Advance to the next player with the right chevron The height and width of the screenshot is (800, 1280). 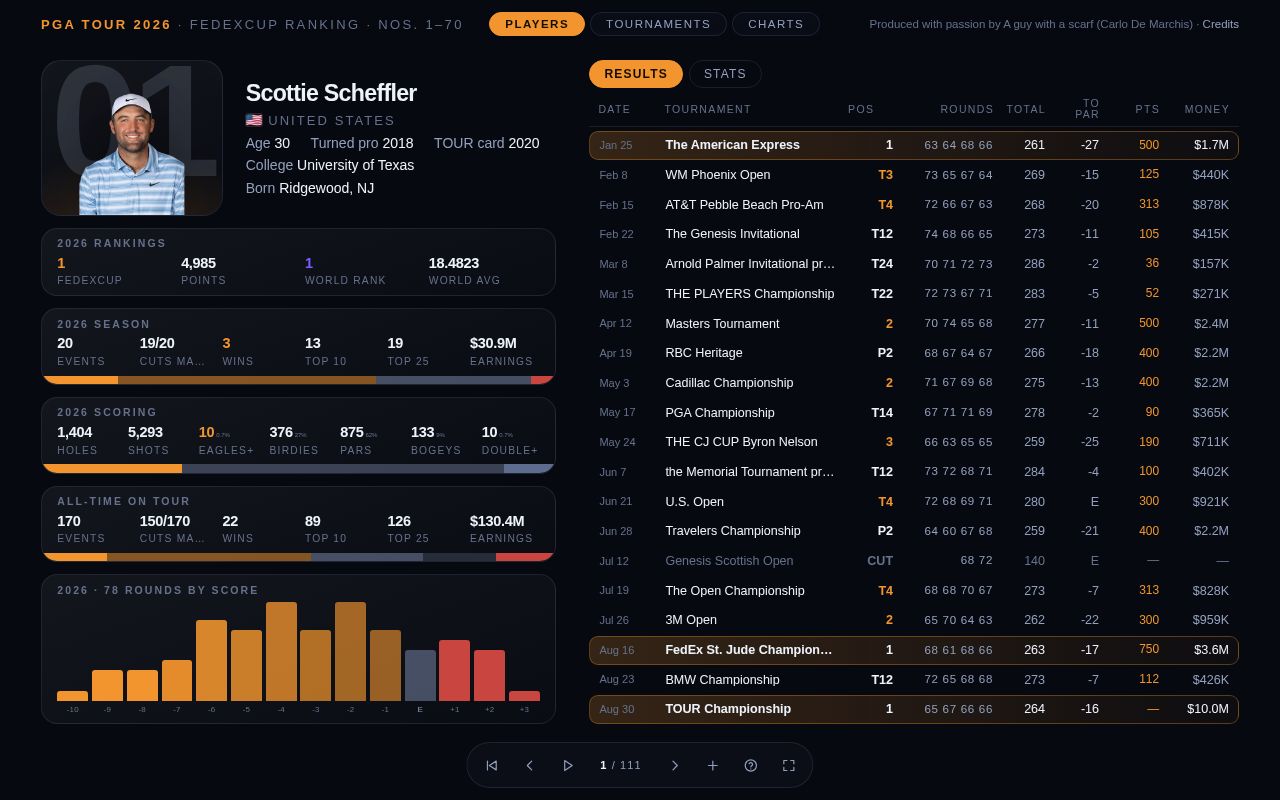(675, 765)
